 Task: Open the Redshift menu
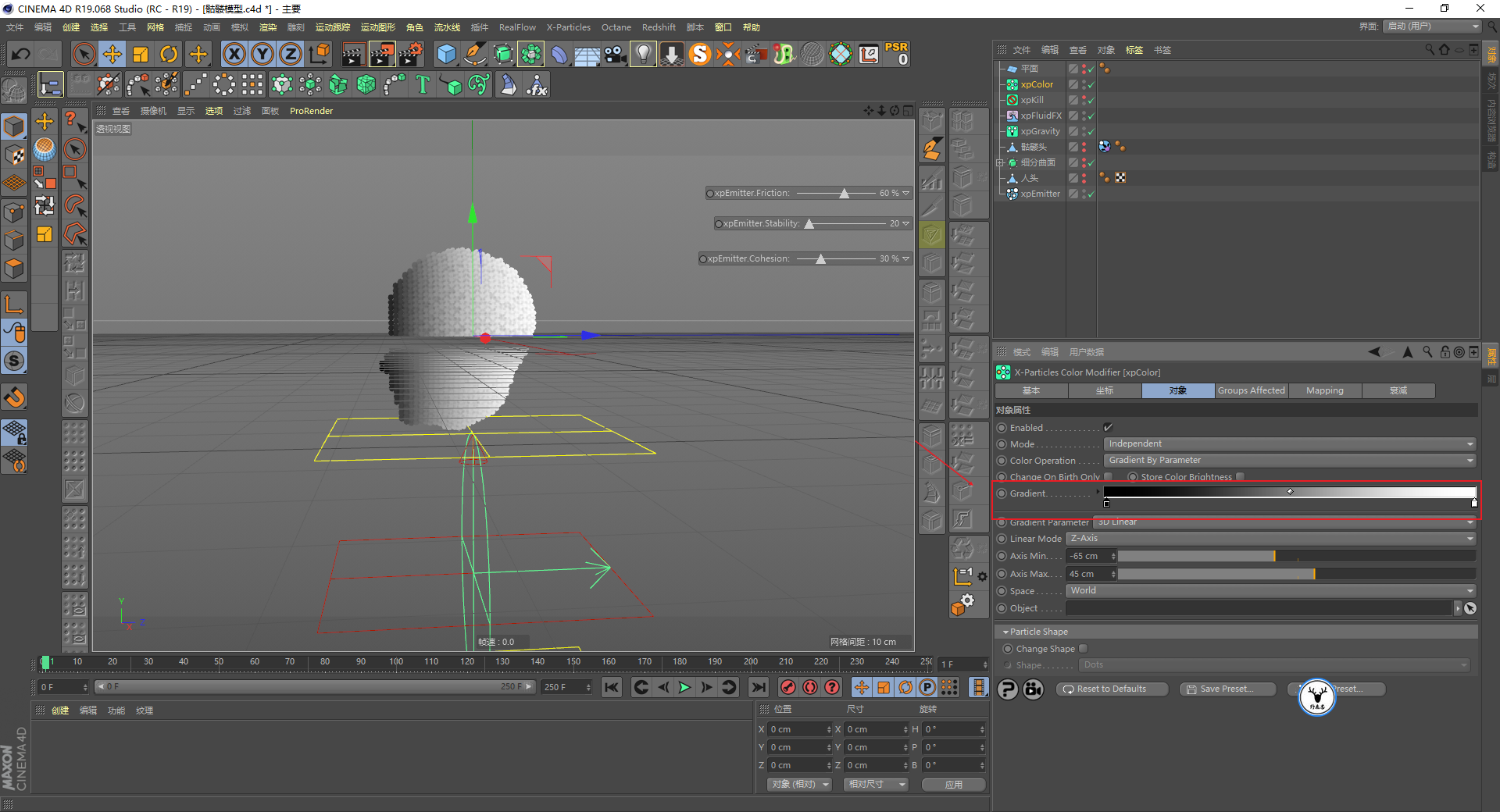(659, 27)
